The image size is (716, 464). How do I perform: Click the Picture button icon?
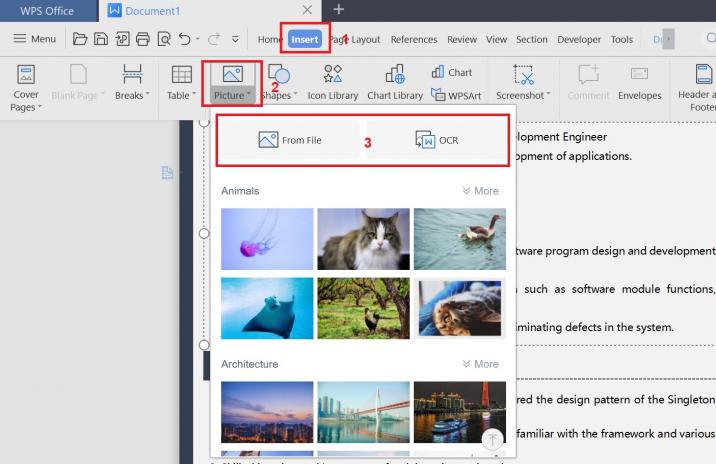tap(232, 74)
